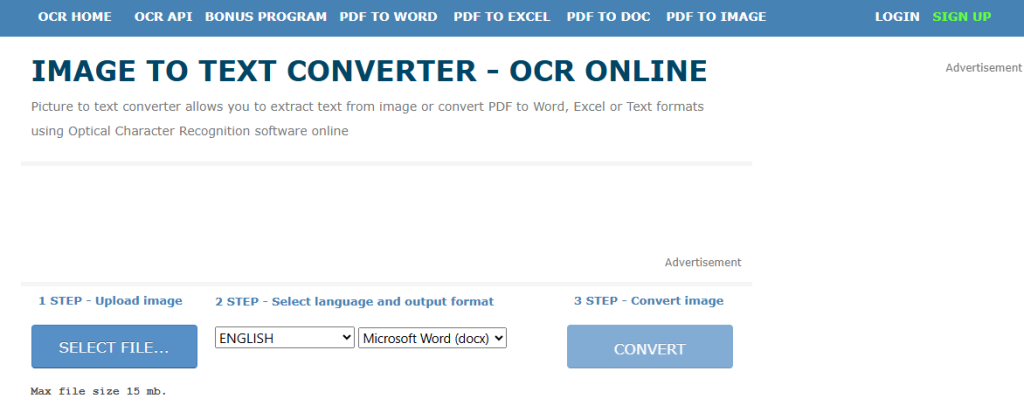The height and width of the screenshot is (419, 1024).
Task: Click the SELECT FILE... button
Action: coord(114,347)
